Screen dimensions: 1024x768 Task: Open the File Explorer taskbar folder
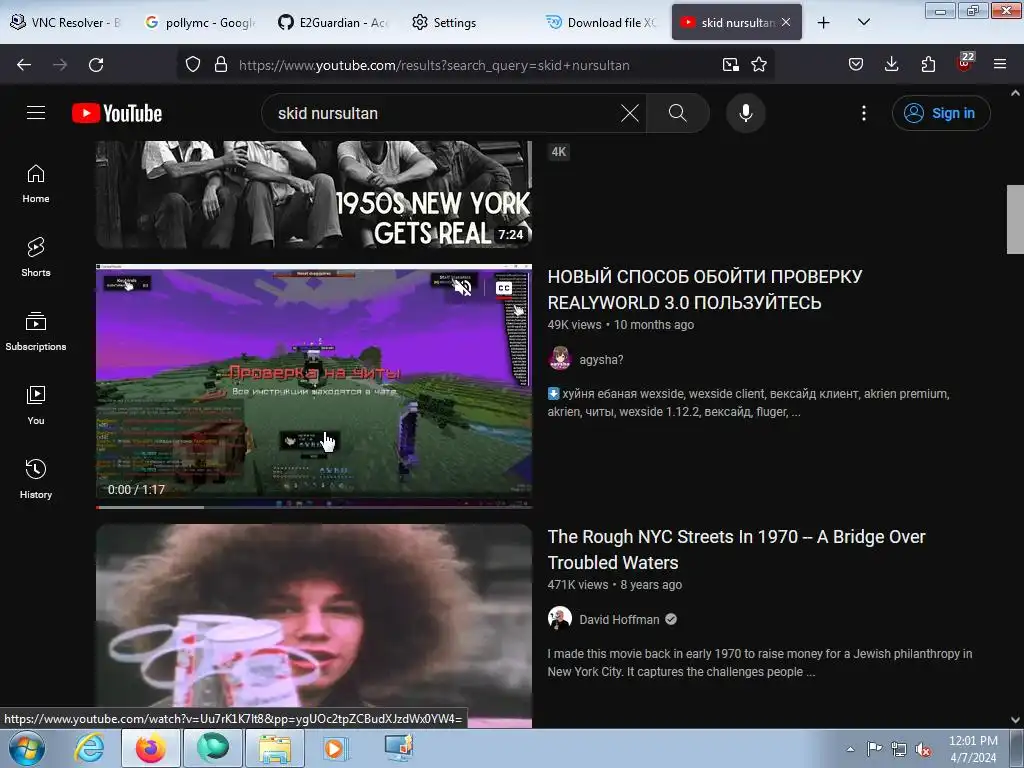coord(274,748)
